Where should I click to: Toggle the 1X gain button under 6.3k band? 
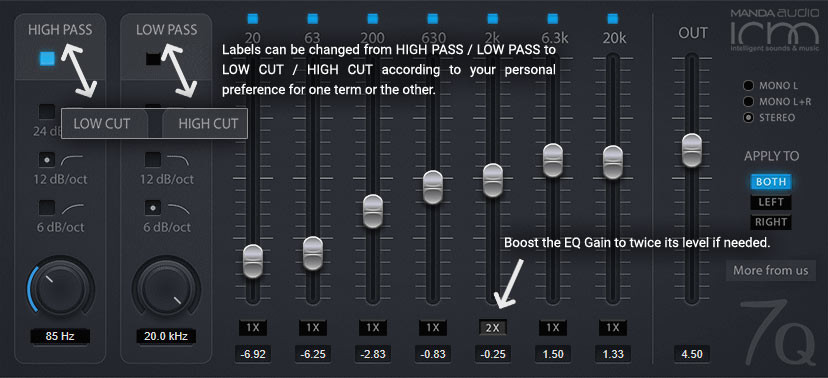pos(552,327)
